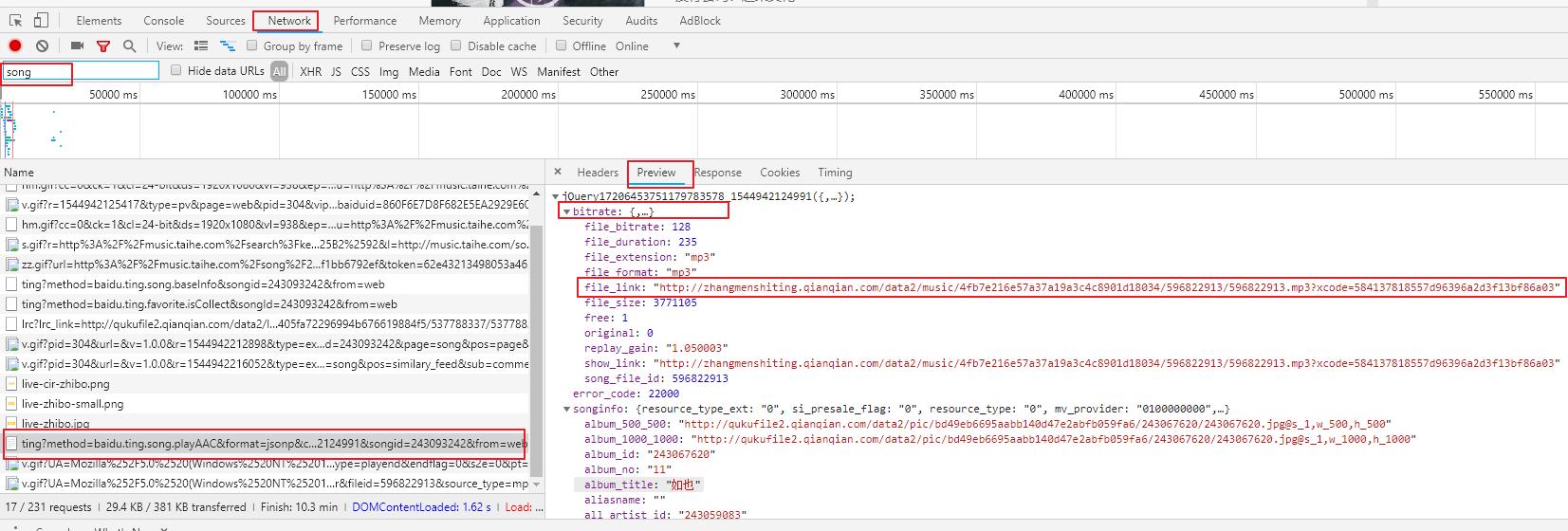The width and height of the screenshot is (1568, 531).
Task: Filter requests by Manifest
Action: pos(559,71)
